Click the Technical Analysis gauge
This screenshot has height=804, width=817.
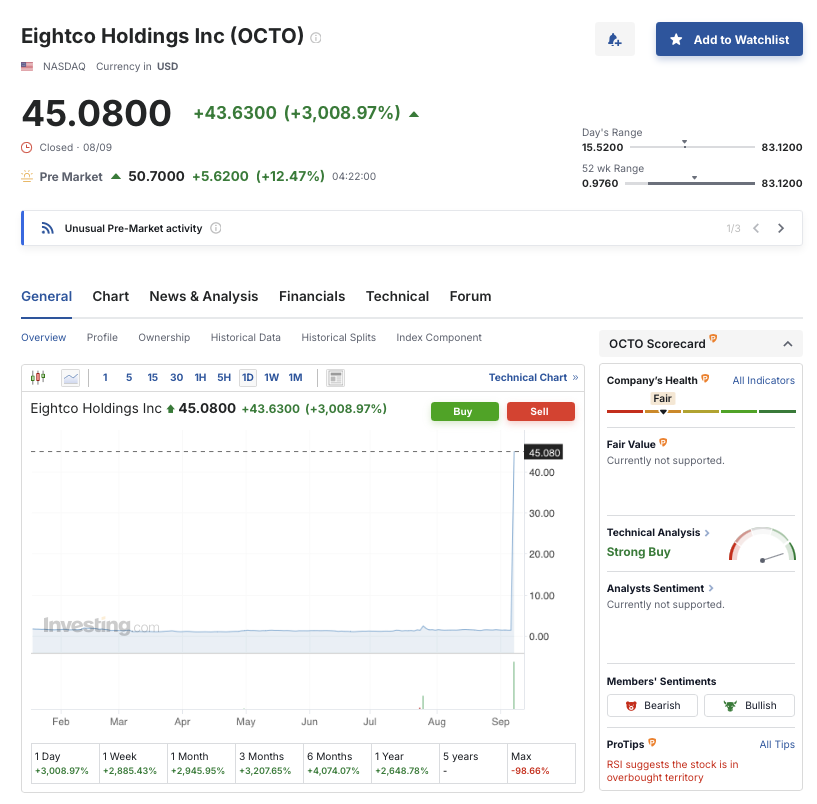(762, 545)
